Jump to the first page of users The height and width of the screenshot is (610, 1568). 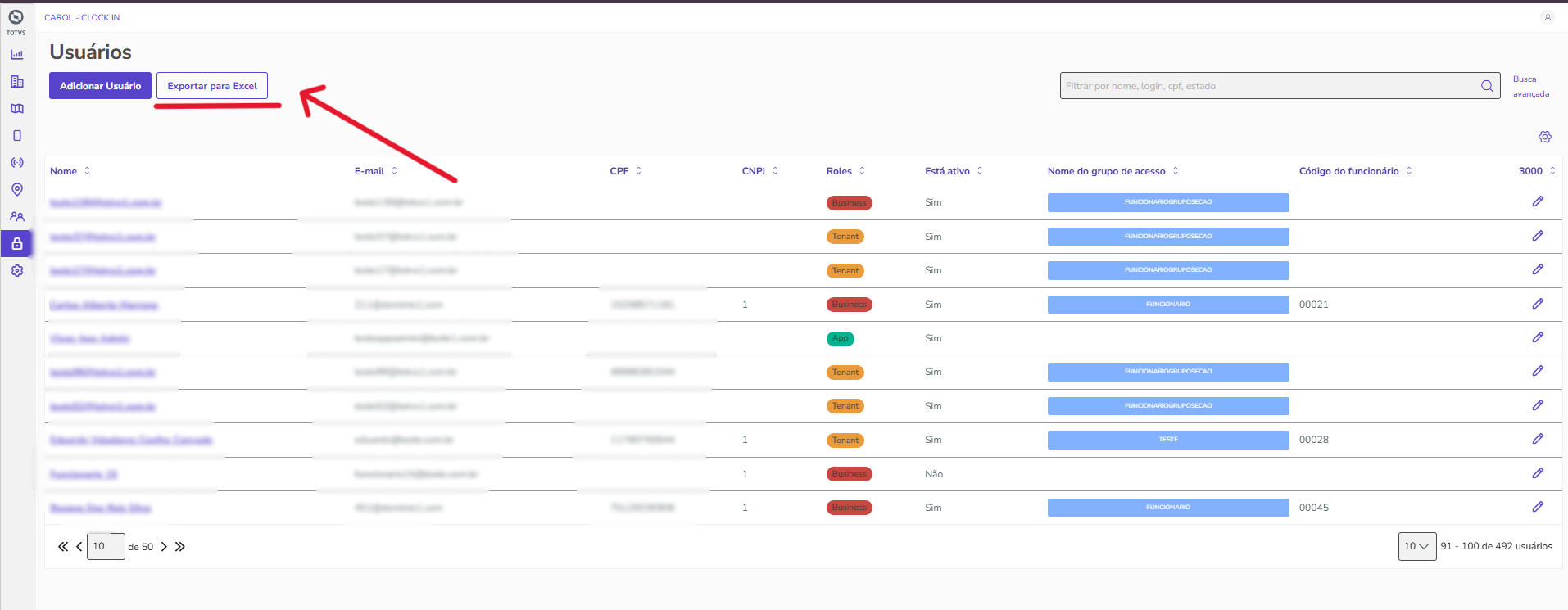tap(62, 546)
